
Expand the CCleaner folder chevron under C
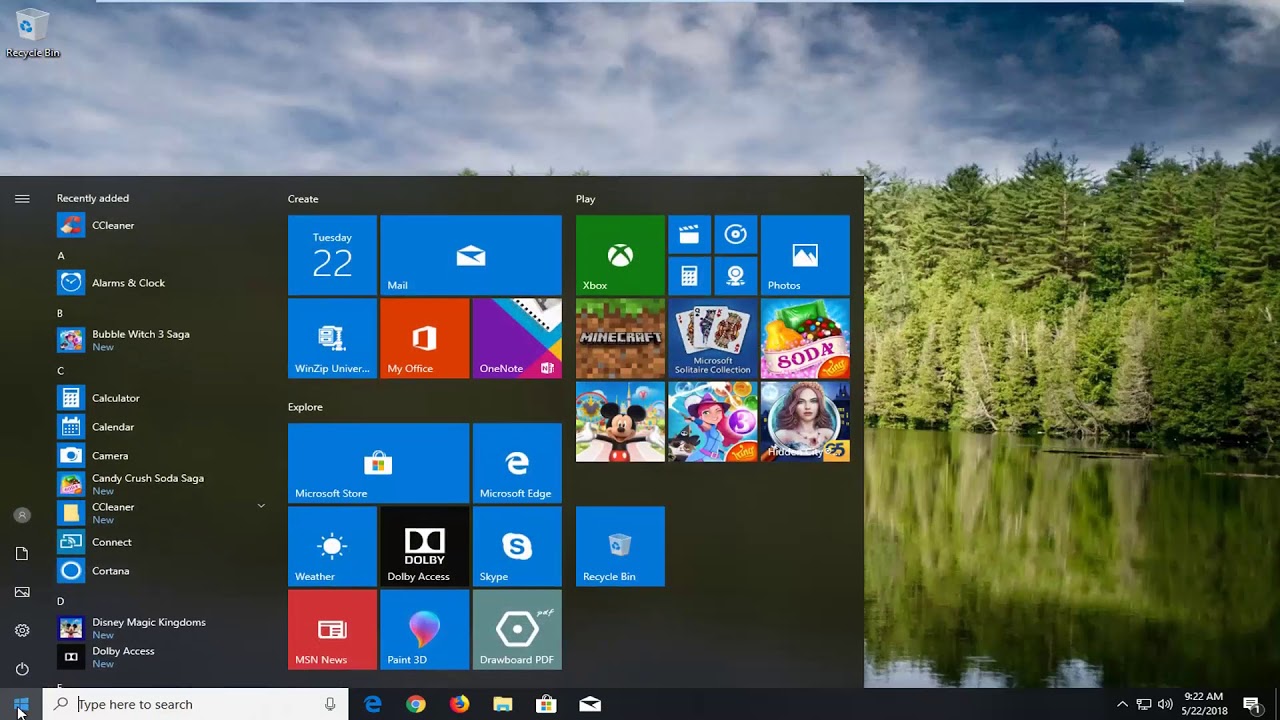261,506
